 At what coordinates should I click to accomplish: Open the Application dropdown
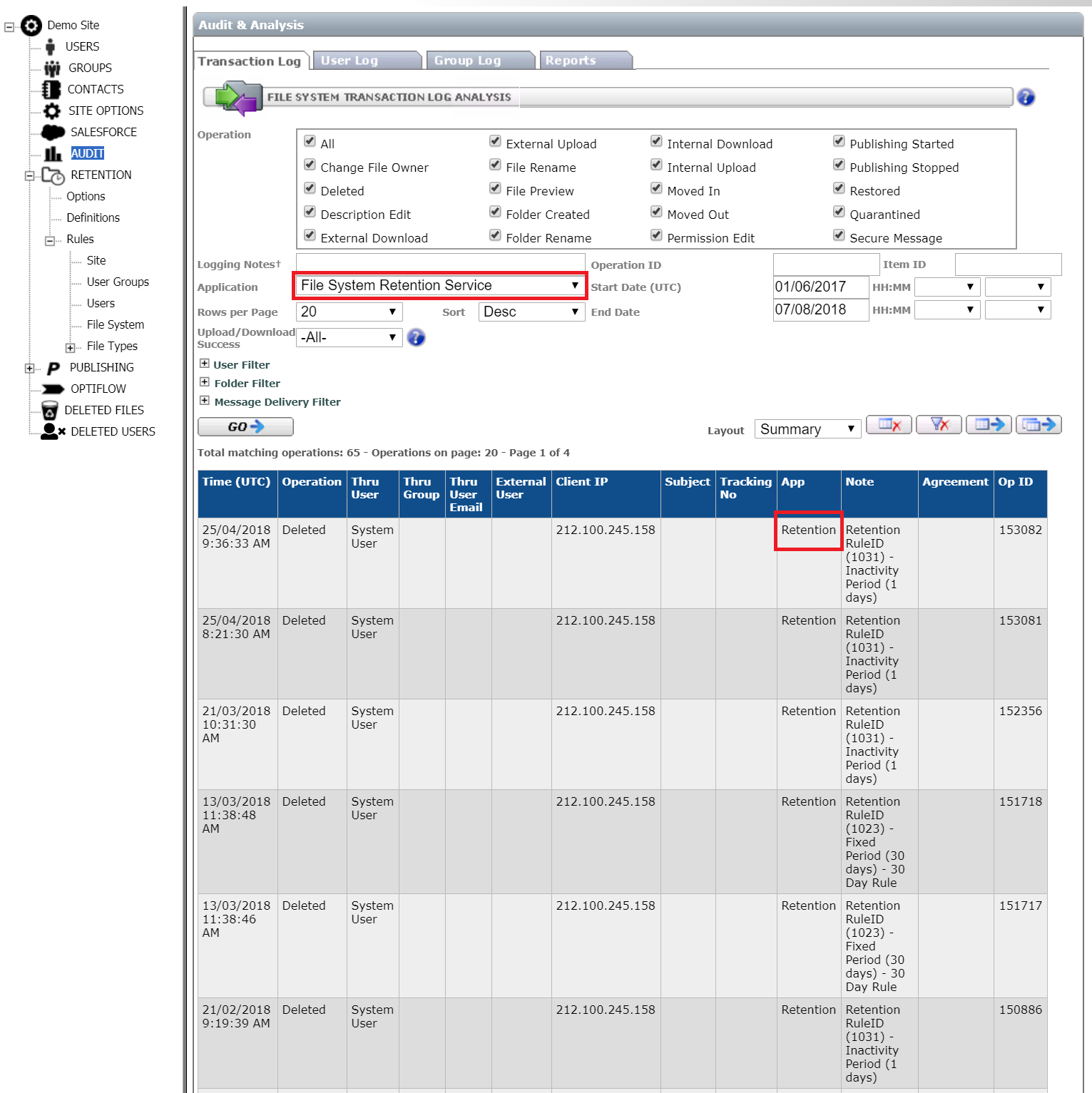coord(439,286)
